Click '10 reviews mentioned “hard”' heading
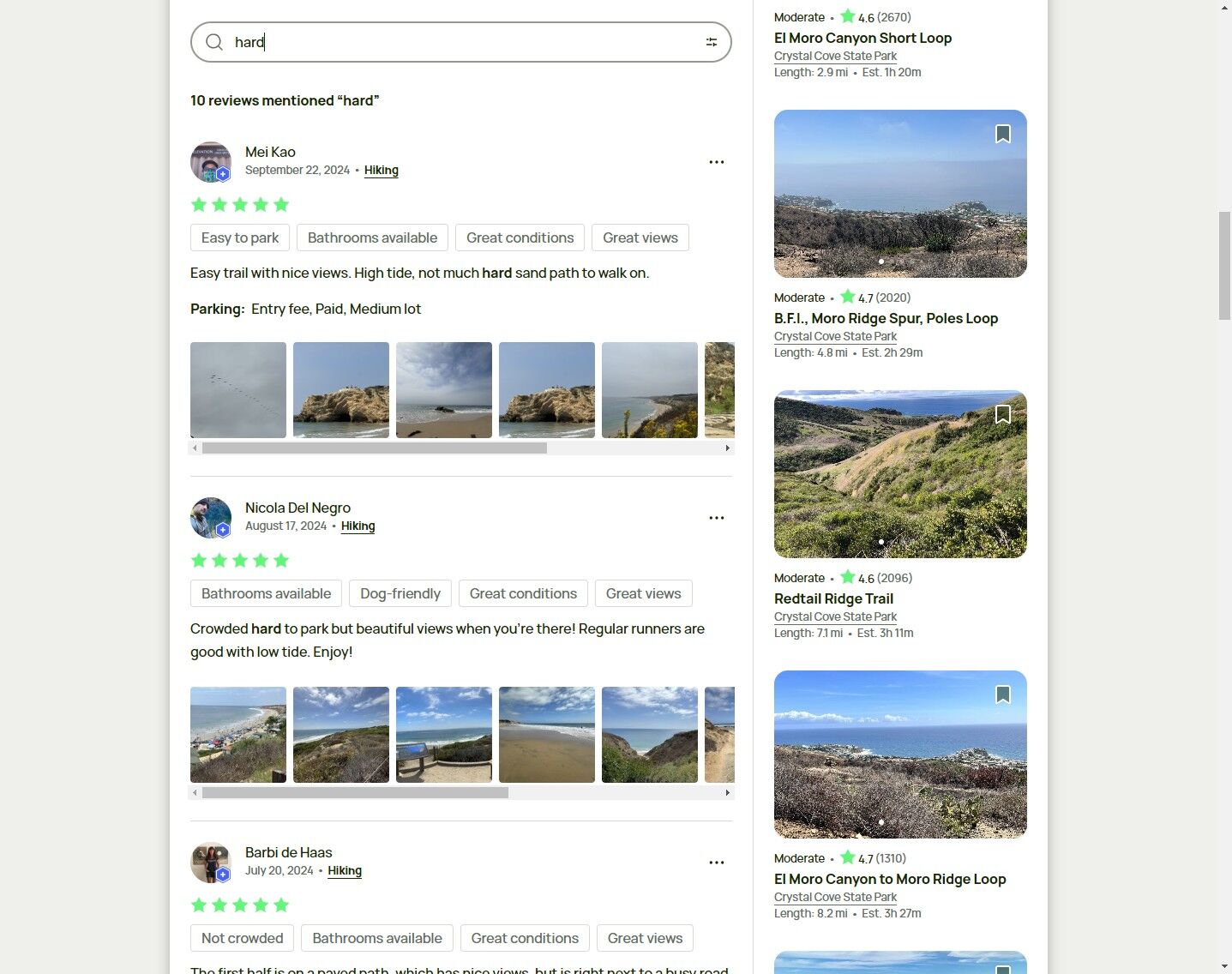Screen dimensions: 1232x974 click(285, 100)
